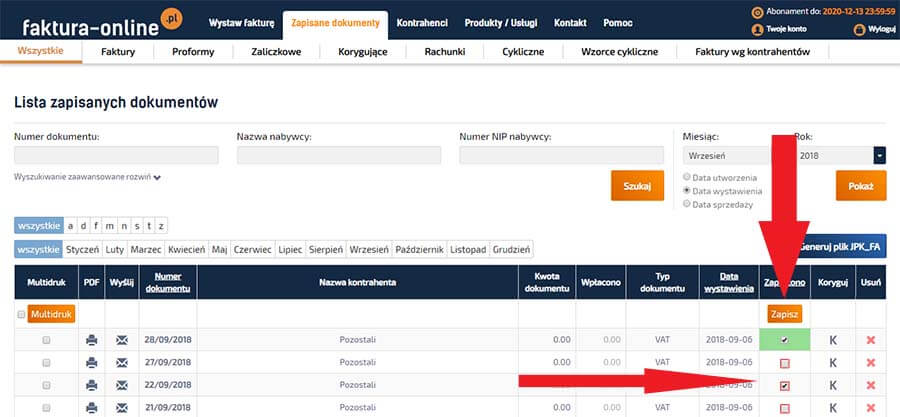
Task: Tick Multidruk checkbox for document 28/09/2018
Action: (46, 340)
